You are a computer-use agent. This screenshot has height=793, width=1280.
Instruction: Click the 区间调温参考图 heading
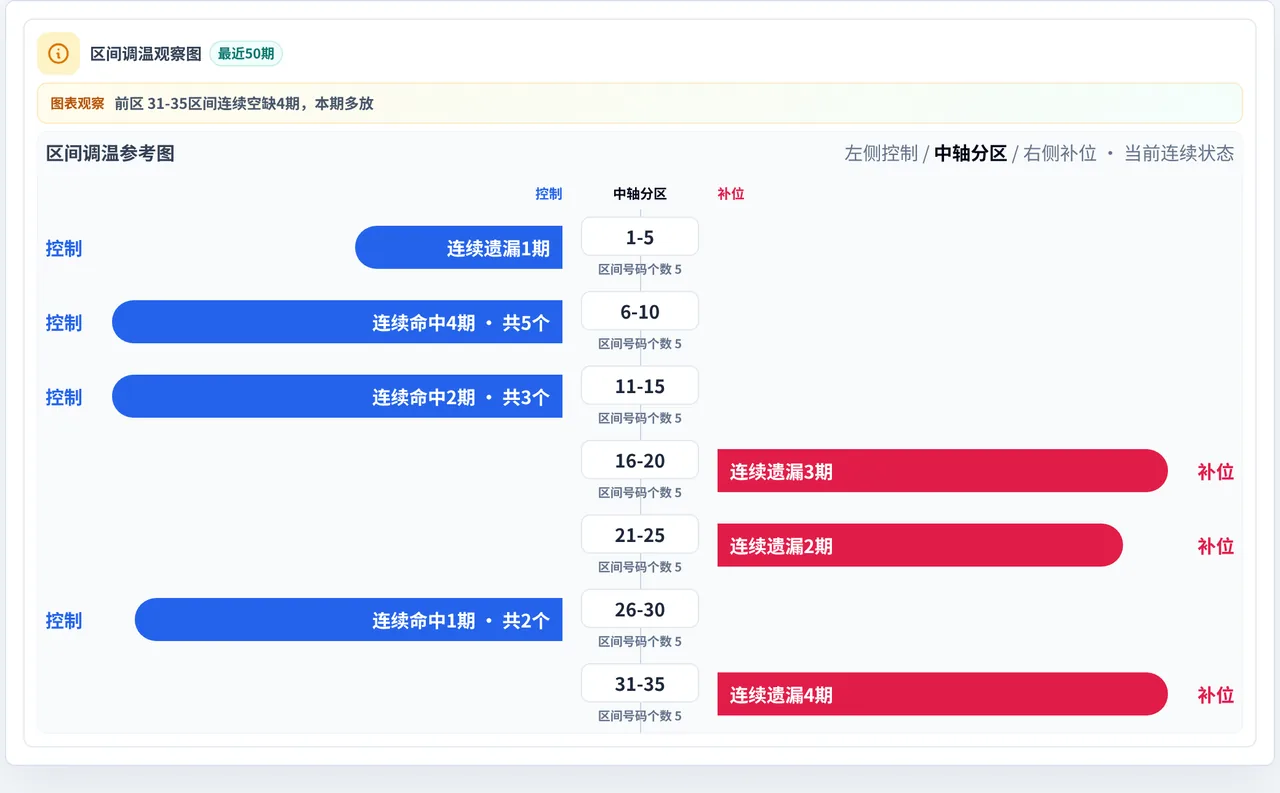click(110, 153)
